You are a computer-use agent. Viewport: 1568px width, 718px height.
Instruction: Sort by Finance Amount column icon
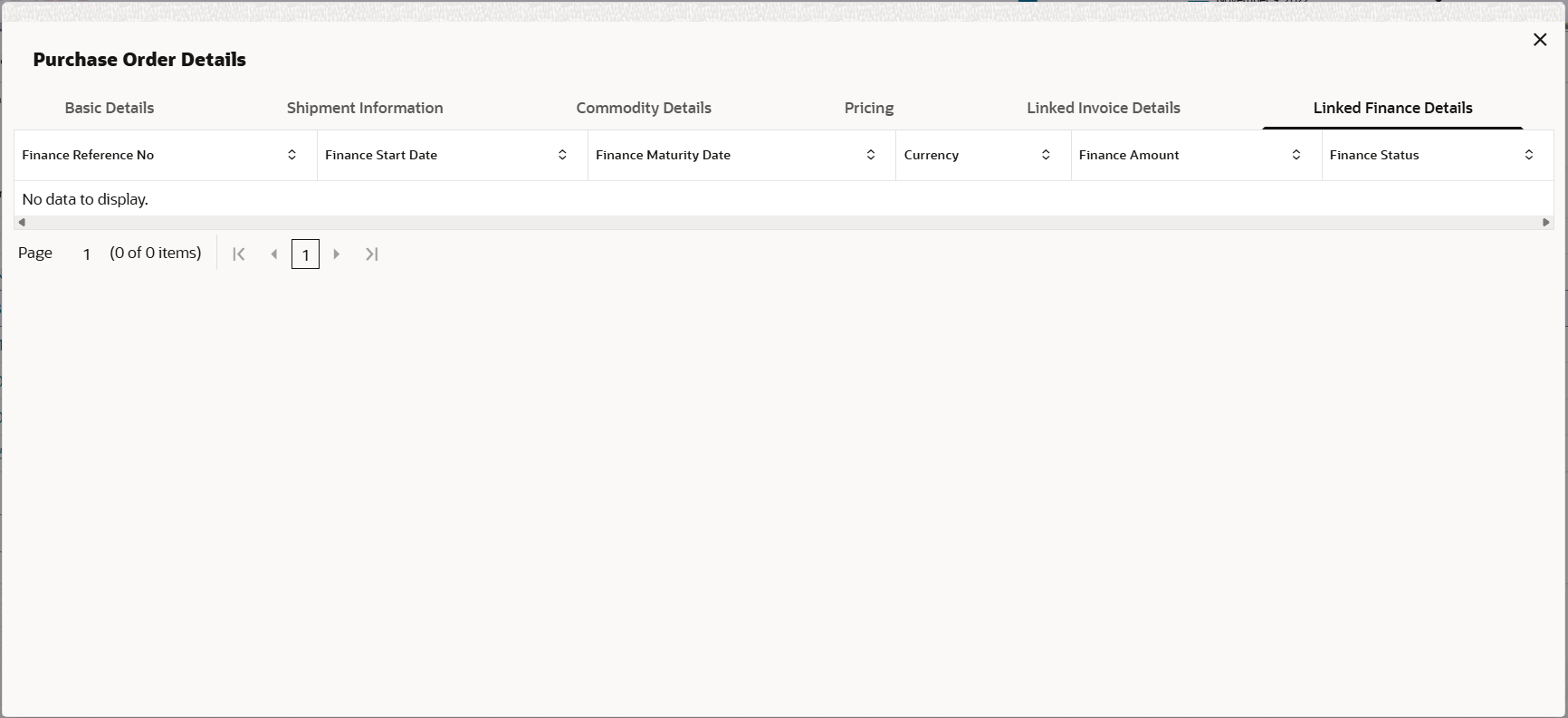(x=1296, y=155)
